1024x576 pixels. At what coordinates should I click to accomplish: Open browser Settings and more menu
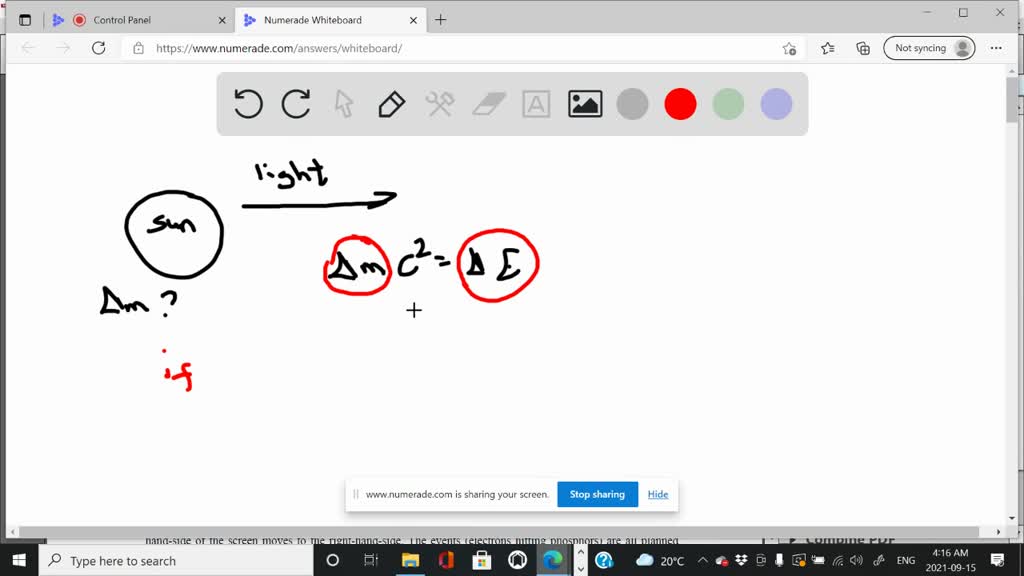(x=996, y=48)
